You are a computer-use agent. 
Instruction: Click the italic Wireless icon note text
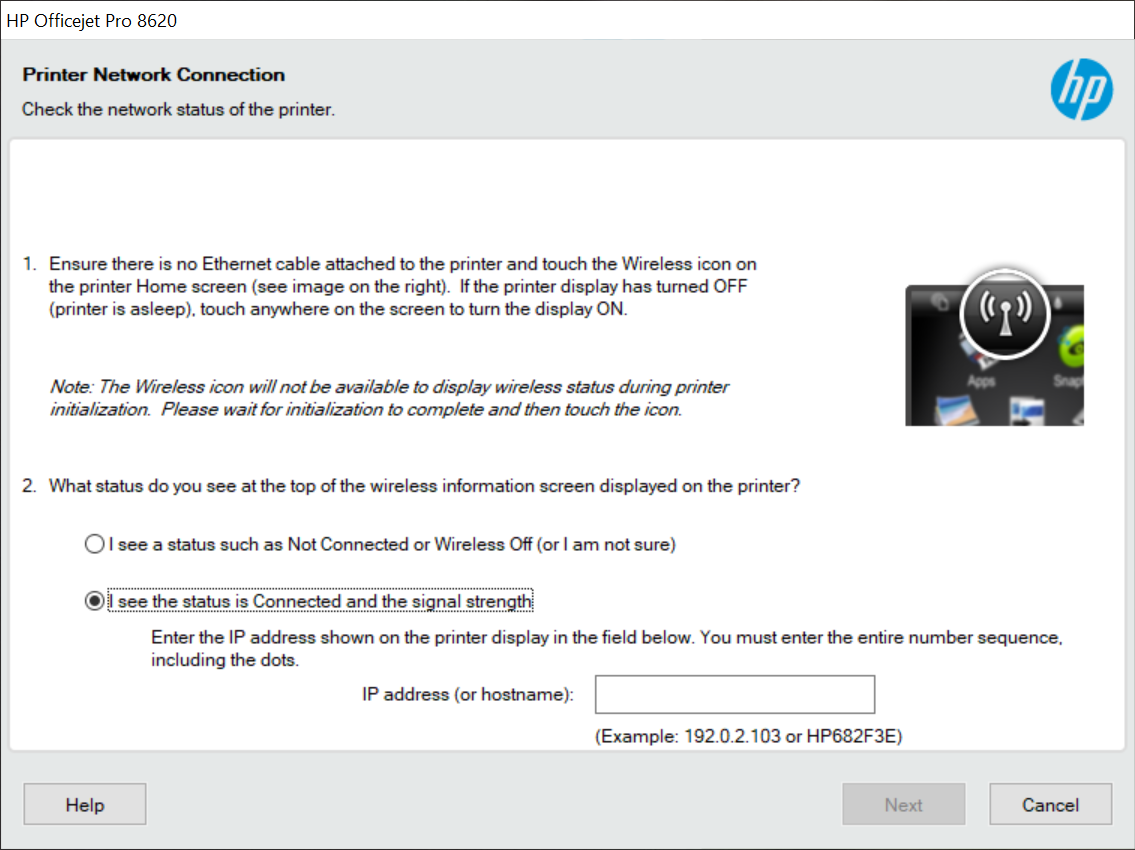click(x=390, y=398)
